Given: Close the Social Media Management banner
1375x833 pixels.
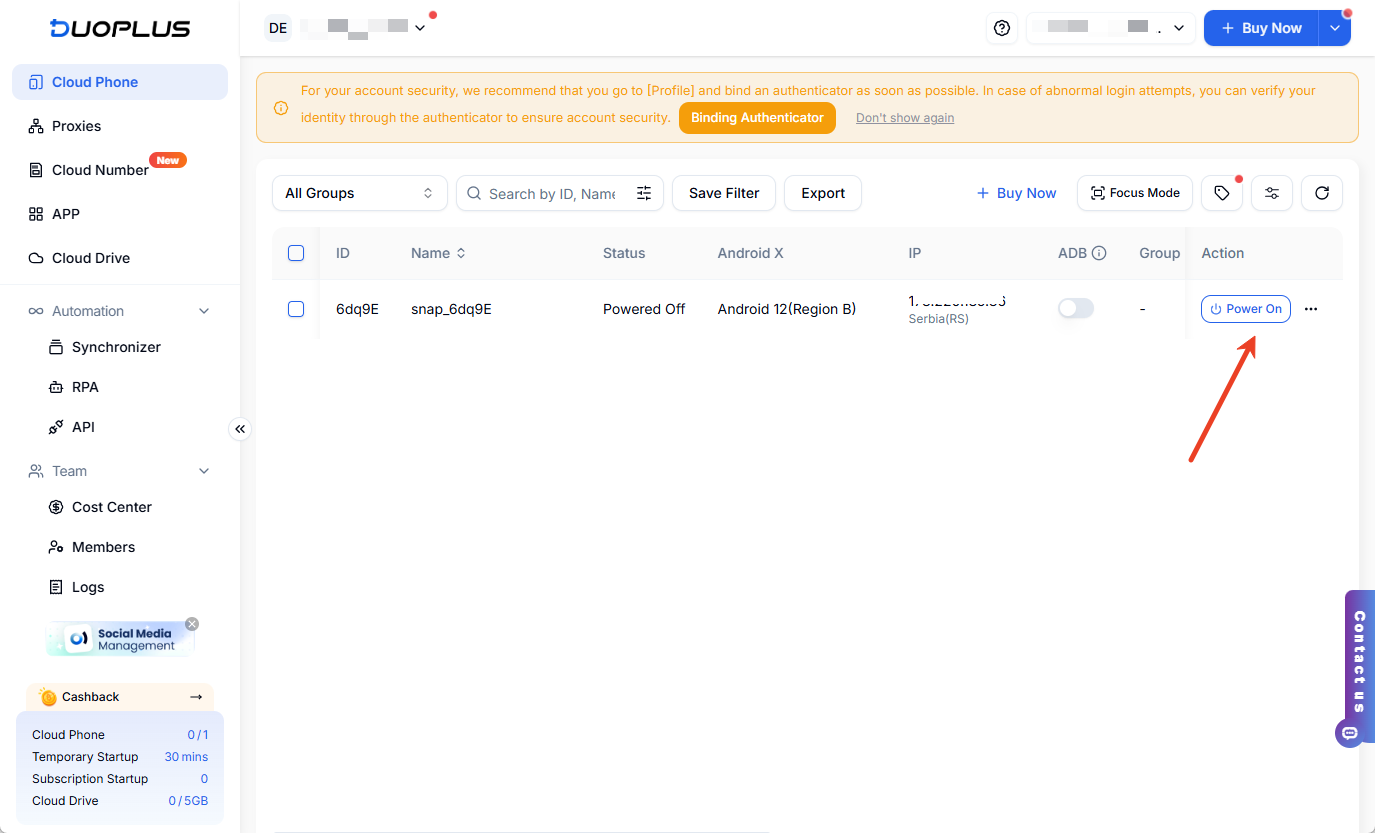Looking at the screenshot, I should tap(192, 624).
